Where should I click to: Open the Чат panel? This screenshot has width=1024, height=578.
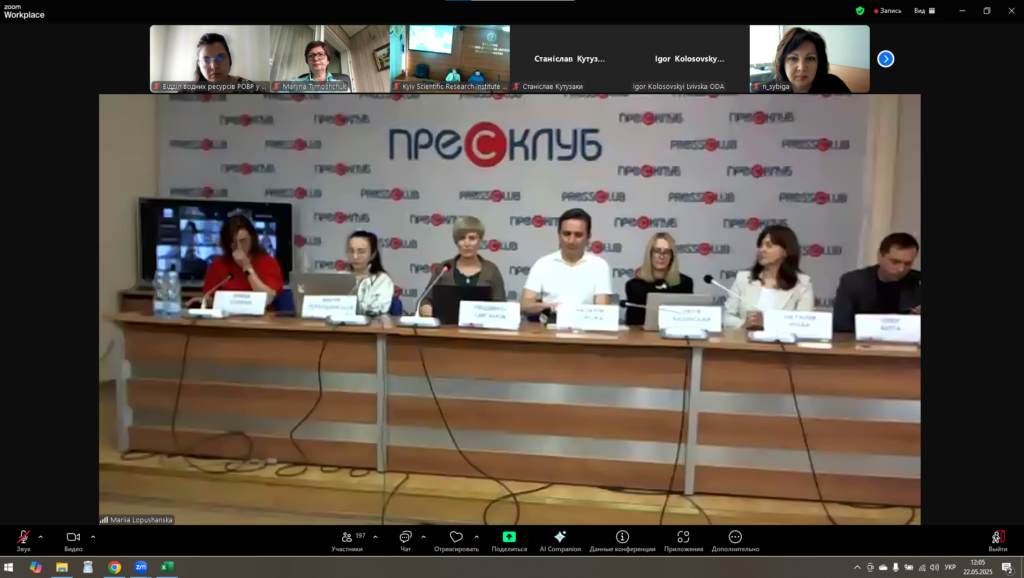(x=406, y=540)
